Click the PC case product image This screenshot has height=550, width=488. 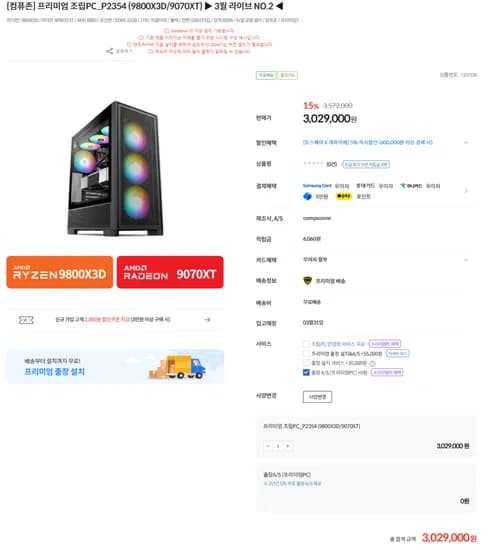point(115,168)
